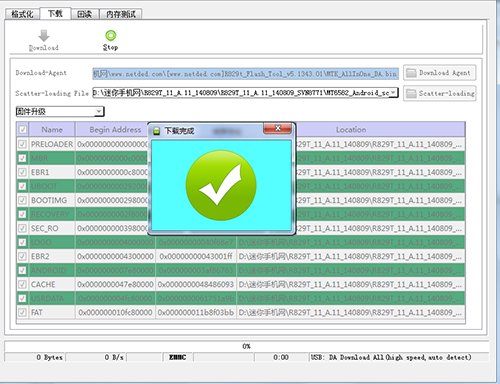
Task: Click end address 0x000000011b8f03bb
Action: point(196,312)
